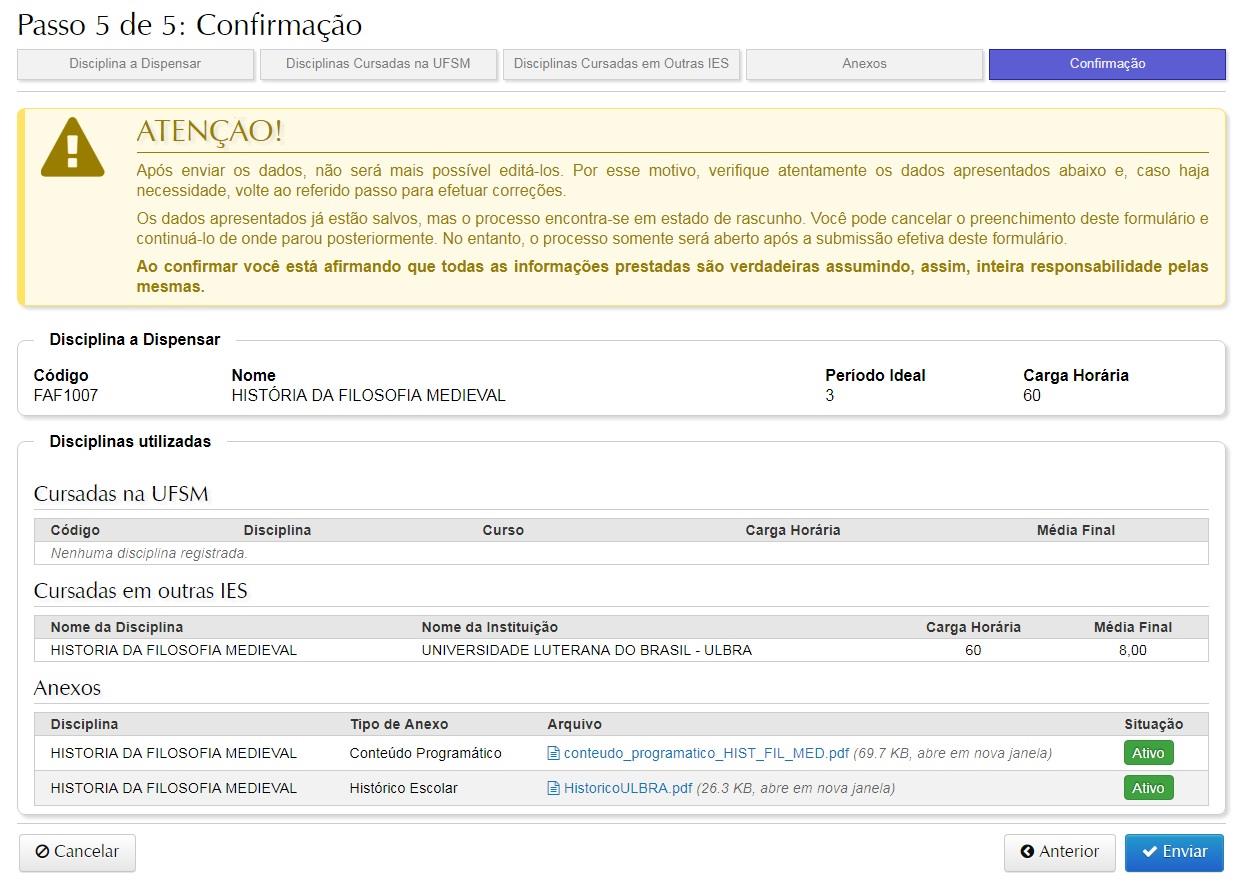Click Ativo badge for Conteúdo Programático row

(1148, 753)
